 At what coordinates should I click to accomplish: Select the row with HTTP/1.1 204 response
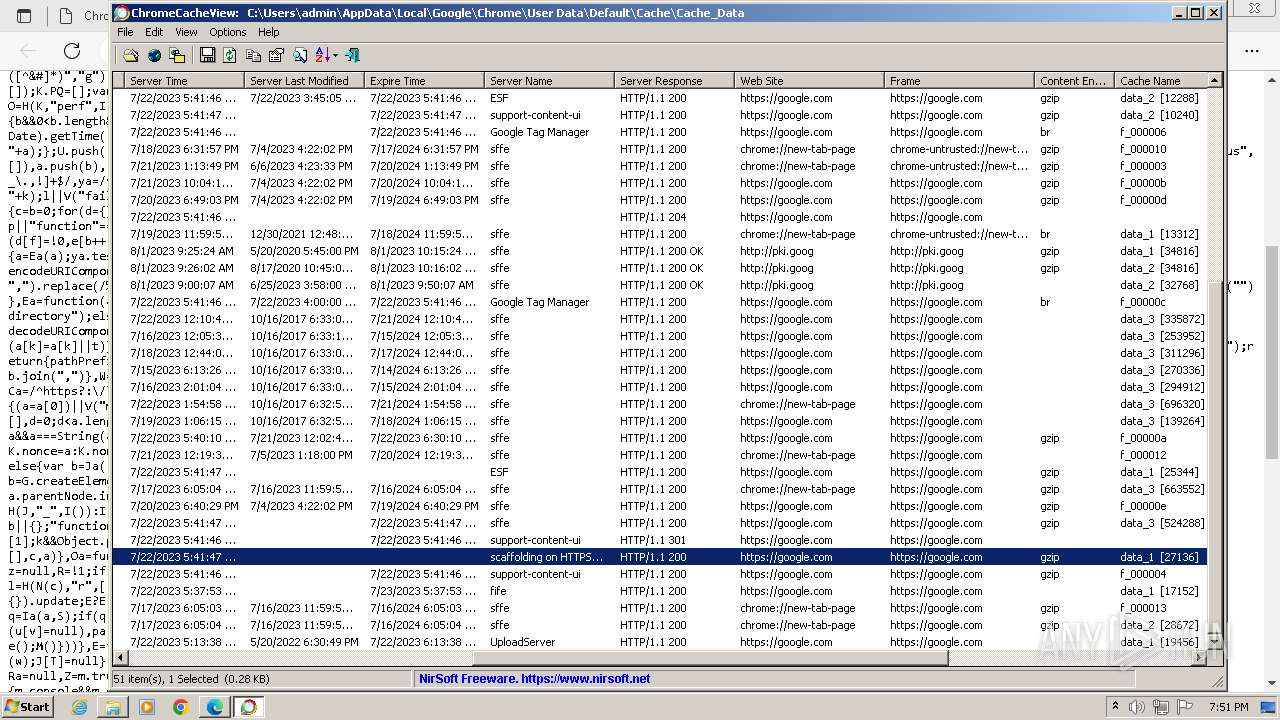660,217
